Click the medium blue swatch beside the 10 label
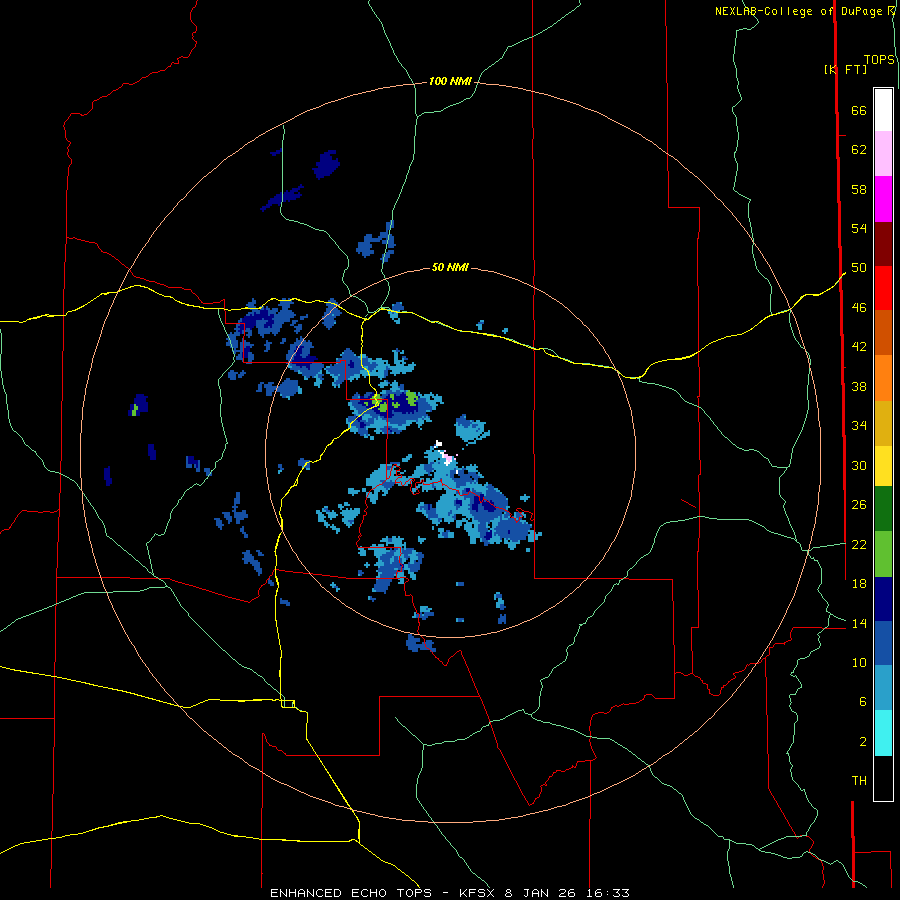 883,643
